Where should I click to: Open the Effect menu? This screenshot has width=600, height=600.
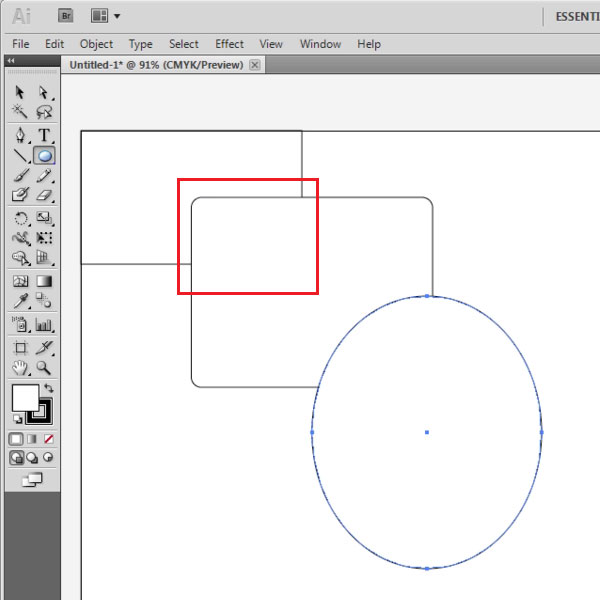(229, 44)
